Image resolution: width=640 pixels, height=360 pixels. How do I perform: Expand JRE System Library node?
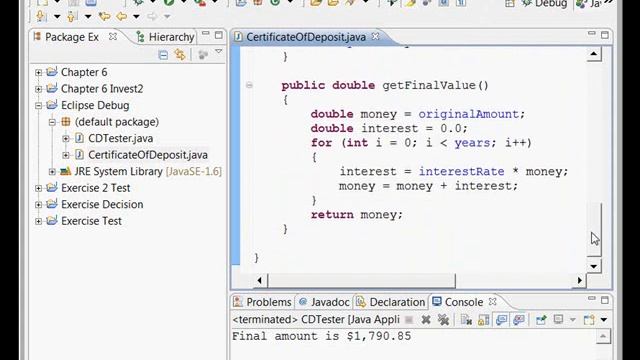52,172
